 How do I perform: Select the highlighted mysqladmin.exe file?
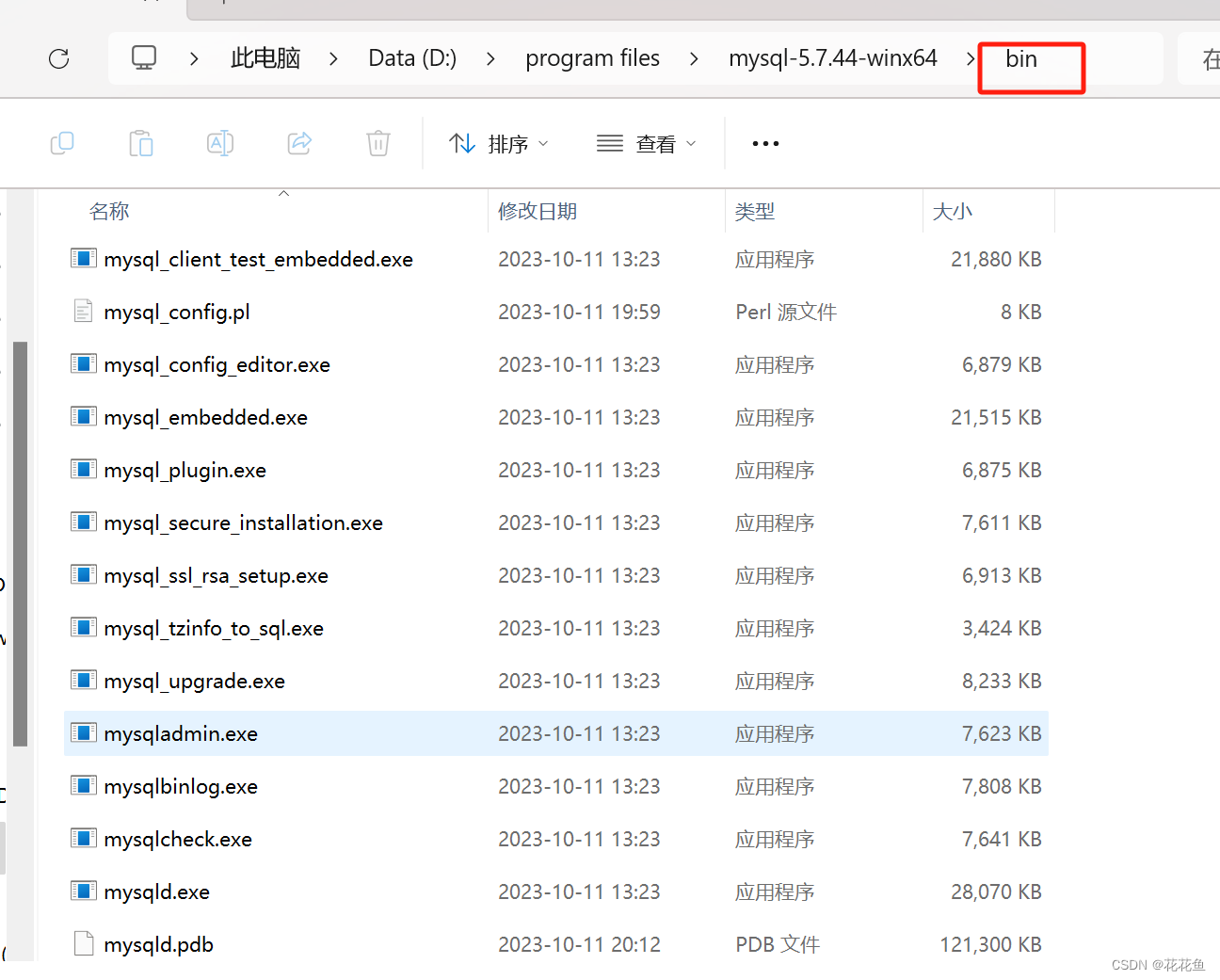[x=181, y=733]
